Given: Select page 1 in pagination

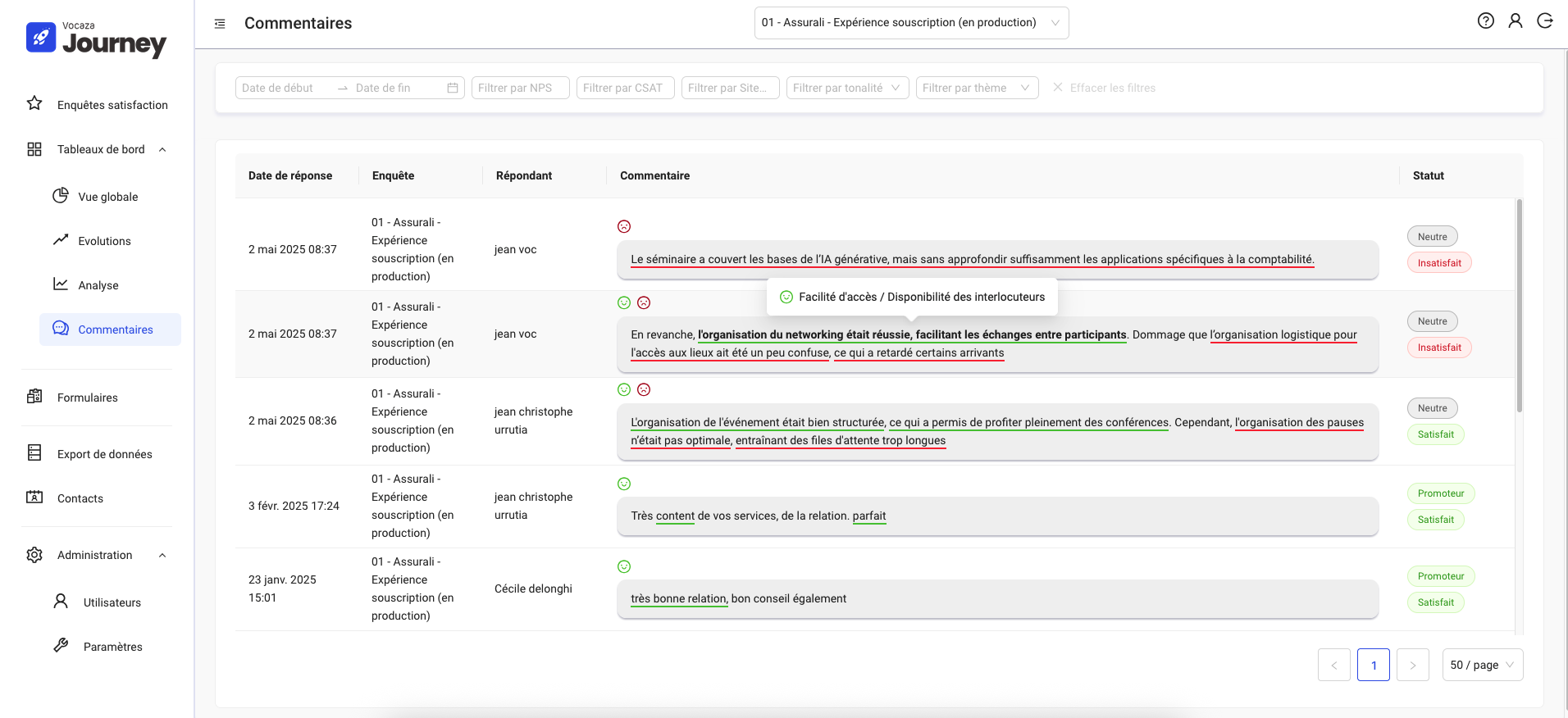Looking at the screenshot, I should pos(1373,665).
